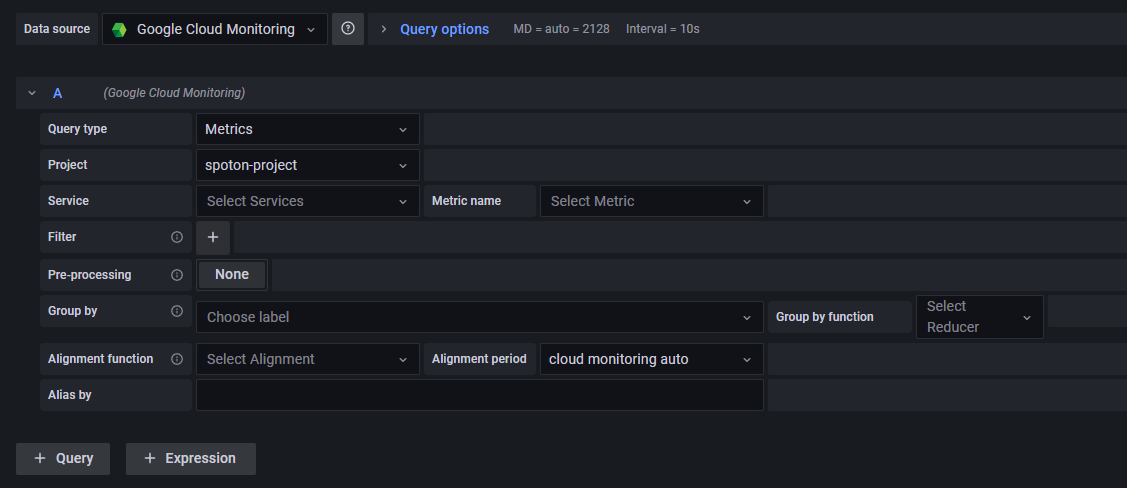Open the Query type Metrics dropdown

click(x=308, y=129)
